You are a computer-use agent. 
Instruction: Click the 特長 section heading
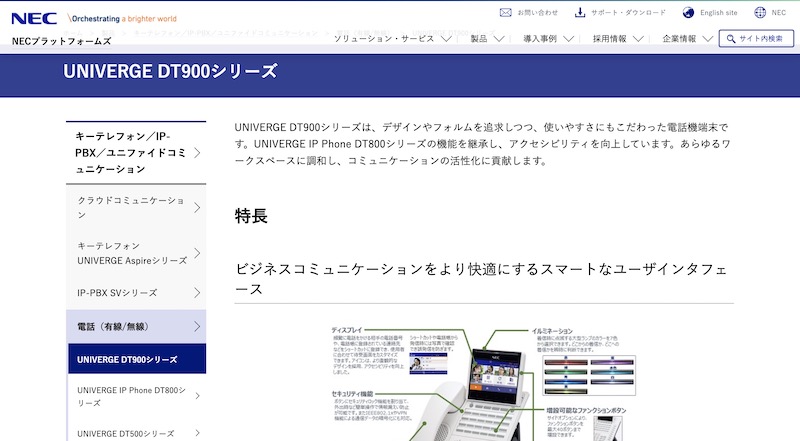click(x=251, y=215)
